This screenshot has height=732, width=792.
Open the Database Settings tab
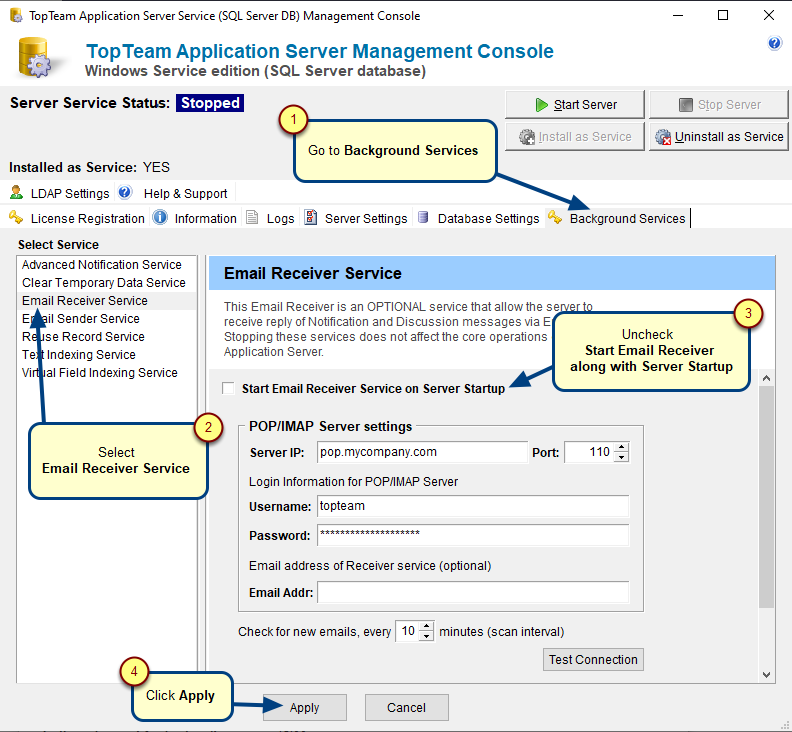[x=479, y=218]
